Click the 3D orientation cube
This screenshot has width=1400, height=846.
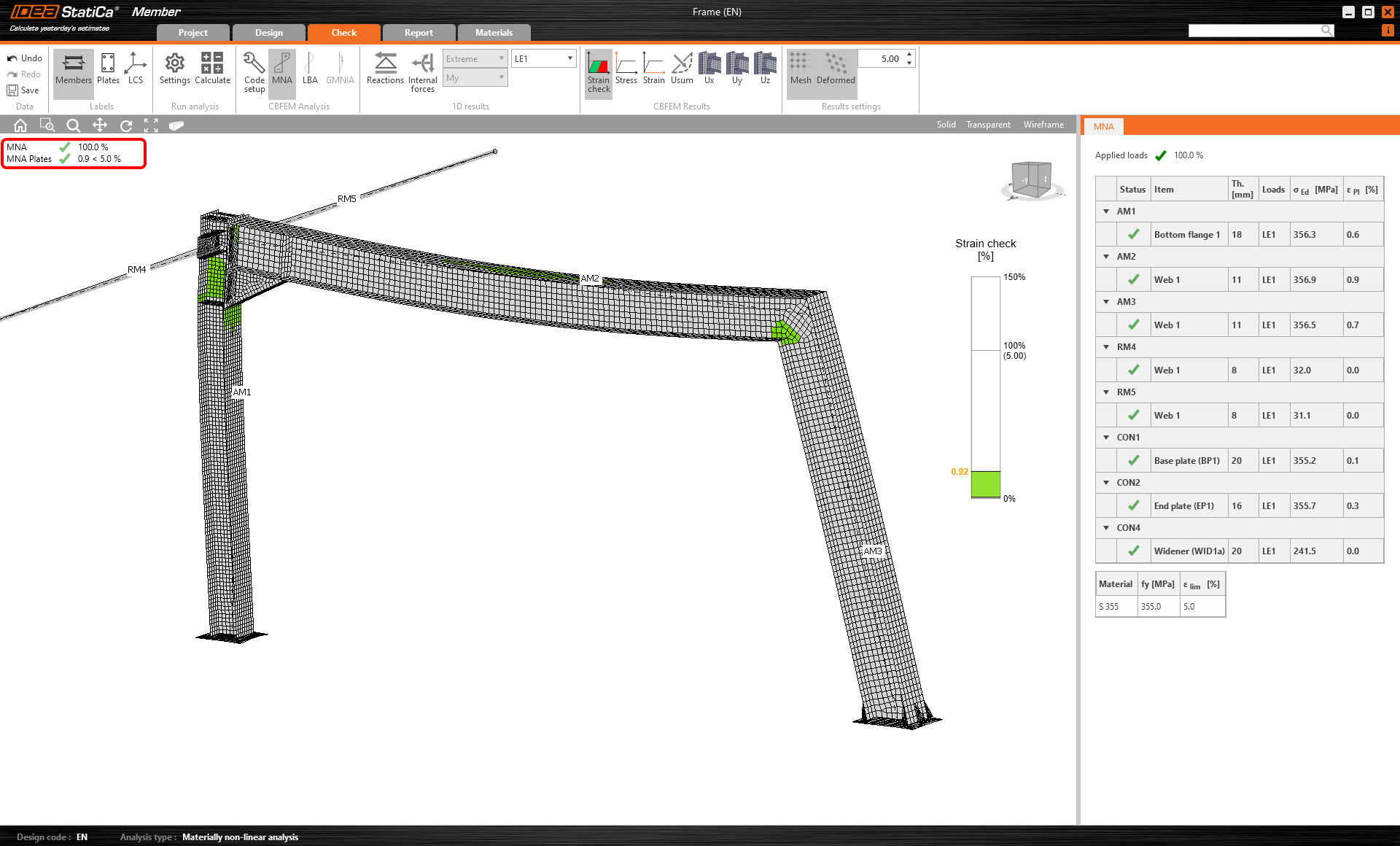[1032, 179]
